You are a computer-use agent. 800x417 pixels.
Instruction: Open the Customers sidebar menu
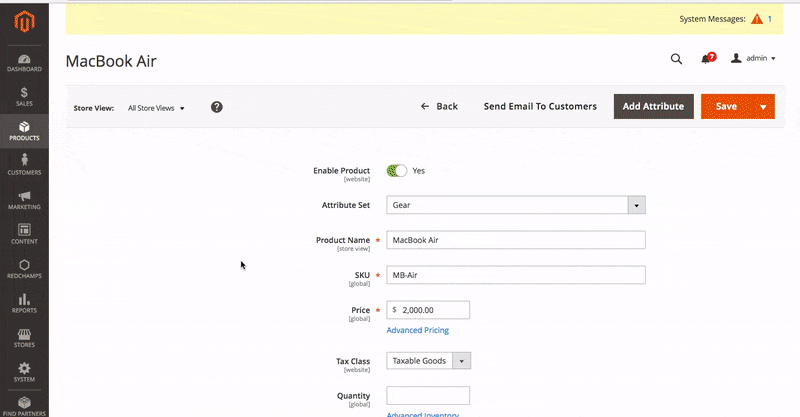click(24, 165)
